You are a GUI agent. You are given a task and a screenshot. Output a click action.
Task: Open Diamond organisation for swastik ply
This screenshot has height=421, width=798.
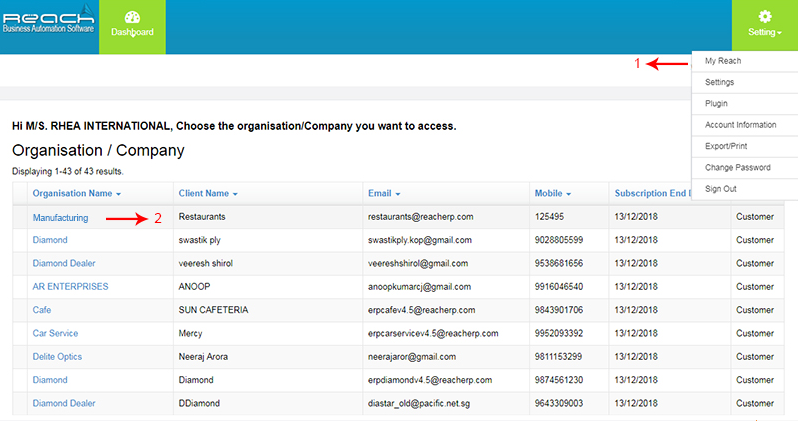(x=50, y=240)
